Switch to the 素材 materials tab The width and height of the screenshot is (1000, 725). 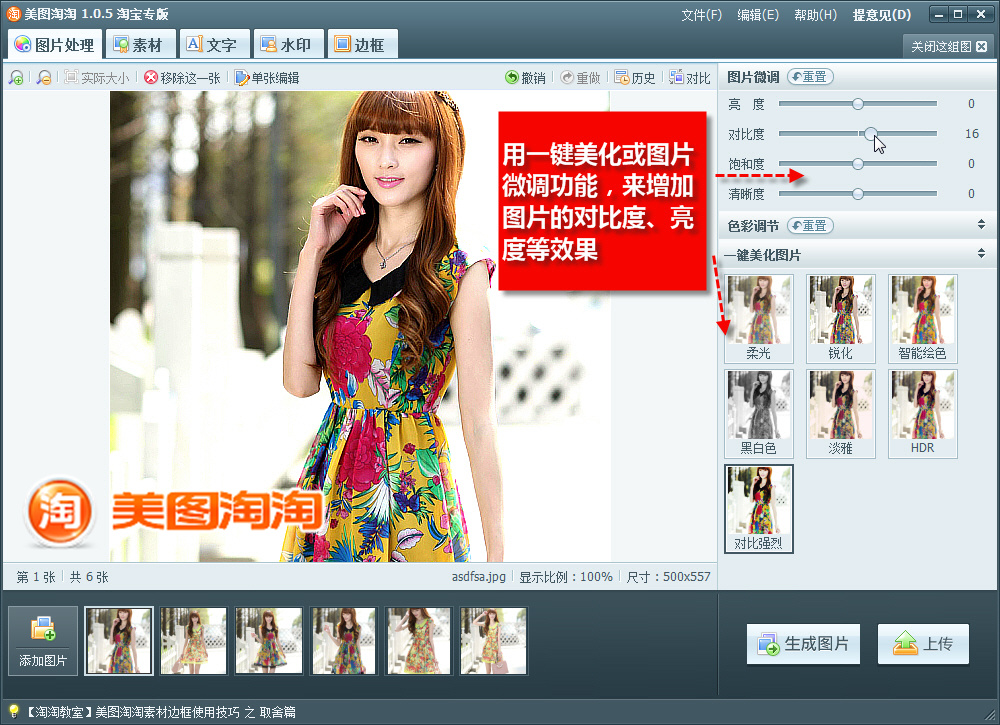coord(138,45)
